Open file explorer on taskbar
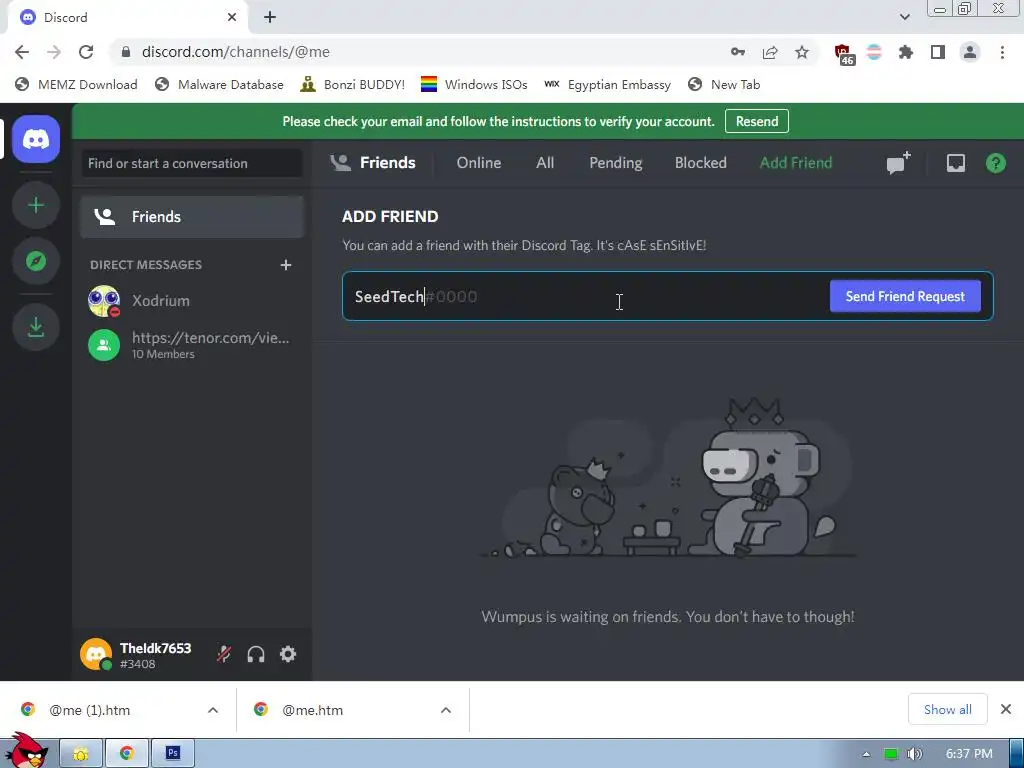Screen dimensions: 1024x768 pos(81,754)
